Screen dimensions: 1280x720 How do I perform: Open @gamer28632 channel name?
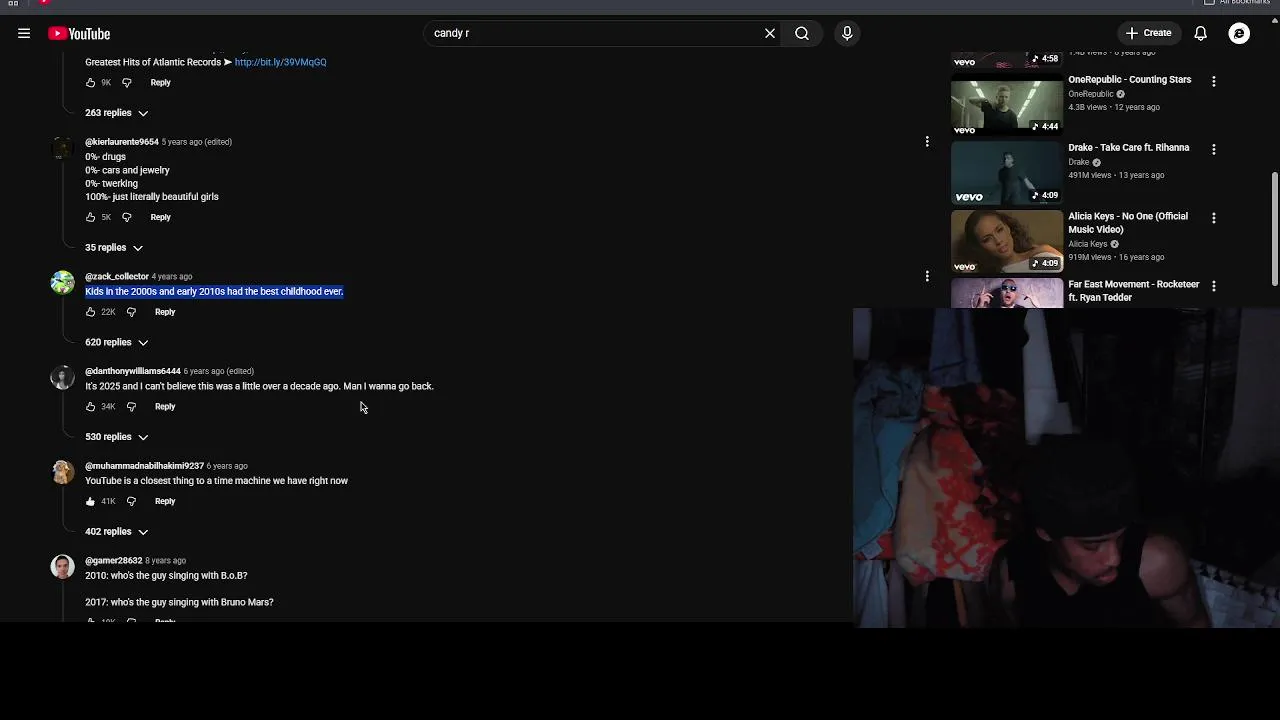(114, 561)
